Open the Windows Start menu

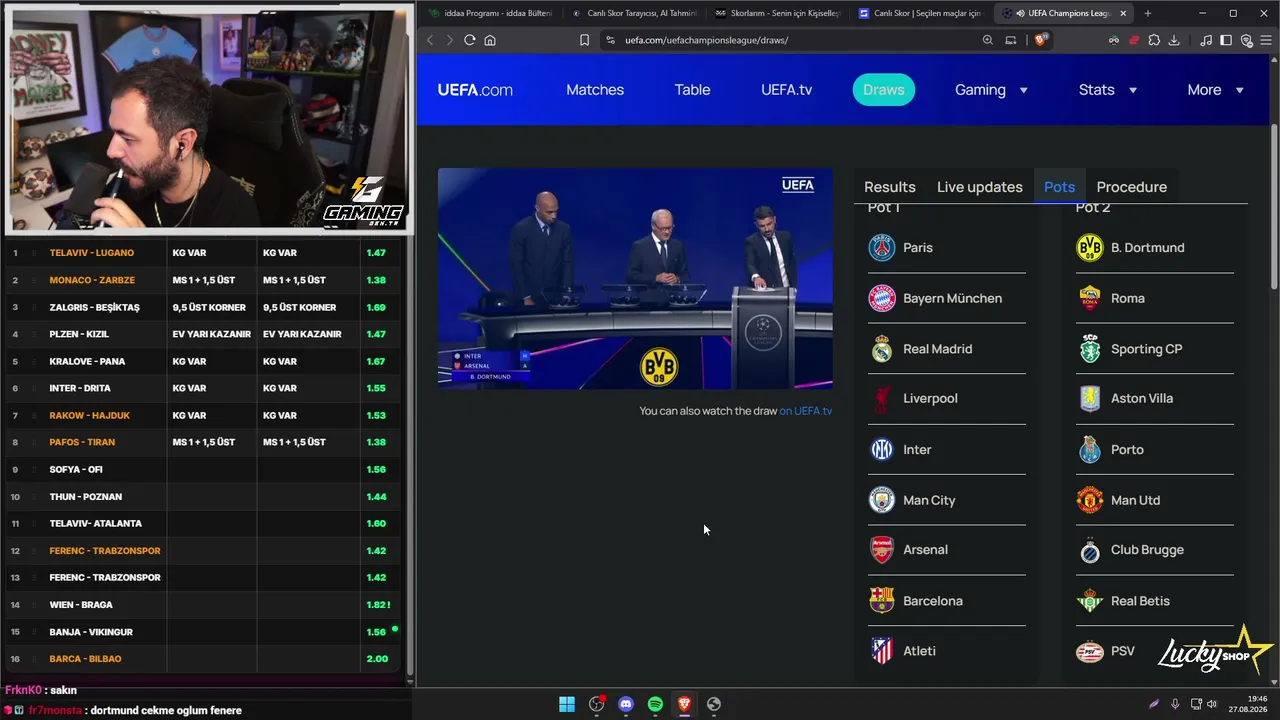[567, 704]
